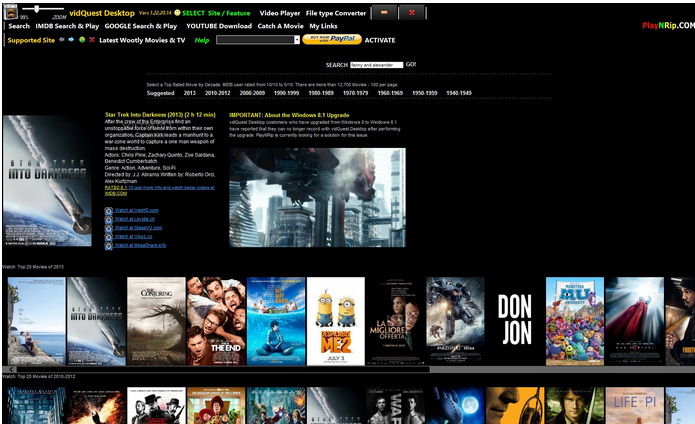This screenshot has height=424, width=695.
Task: Click play icon beside Watch at VeeHD.com
Action: coord(109,211)
